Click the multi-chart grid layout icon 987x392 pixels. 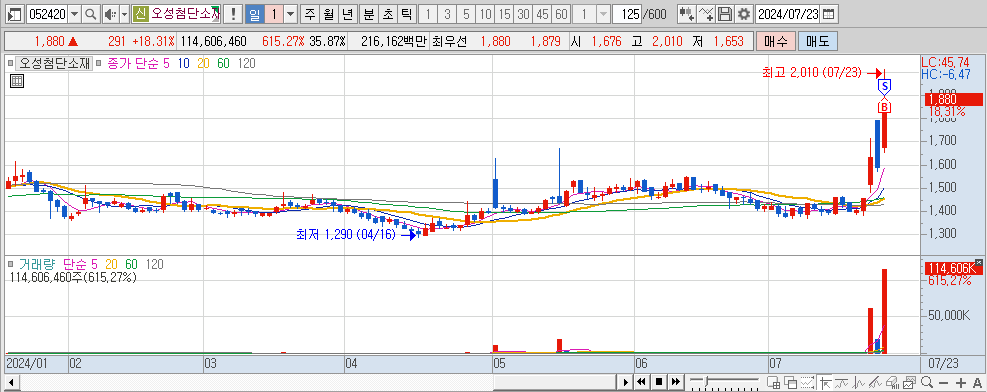click(774, 382)
